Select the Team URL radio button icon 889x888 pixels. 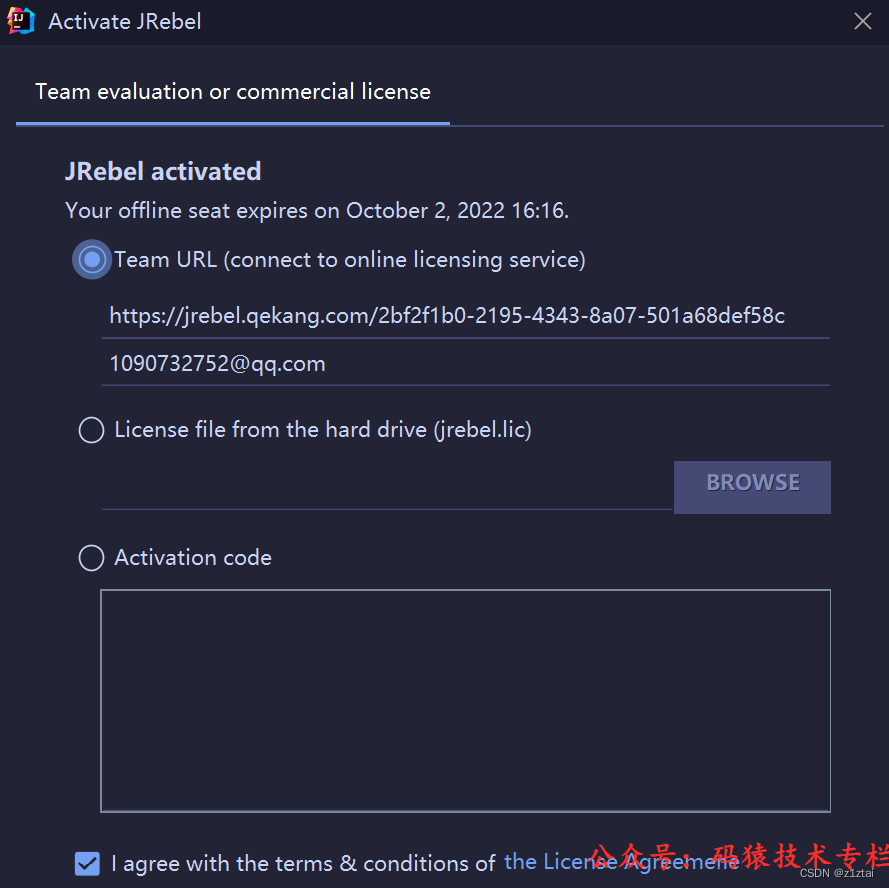pyautogui.click(x=91, y=259)
